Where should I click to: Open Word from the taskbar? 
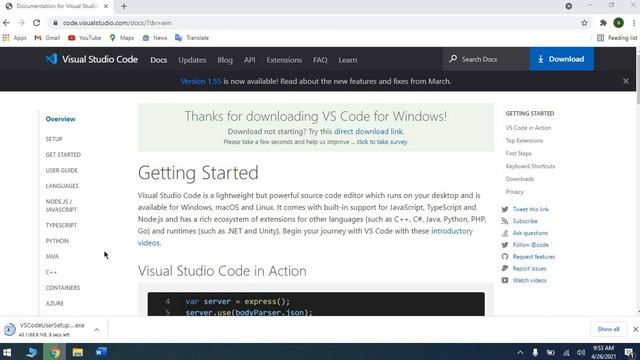point(101,352)
